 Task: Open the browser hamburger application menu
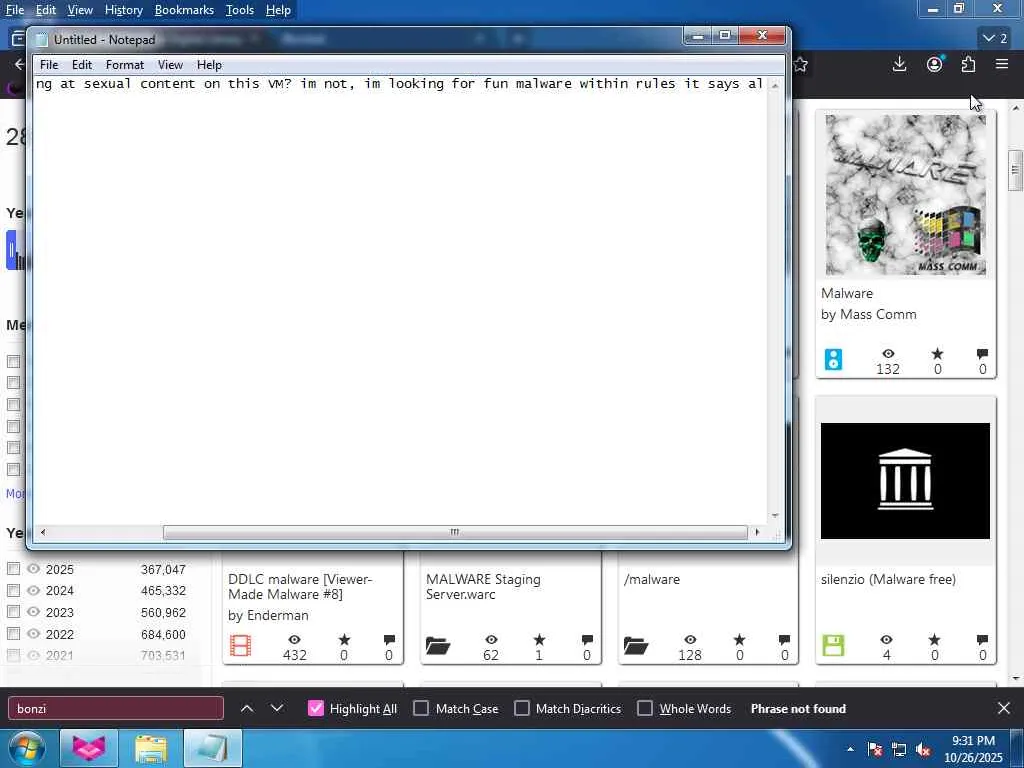point(1002,64)
